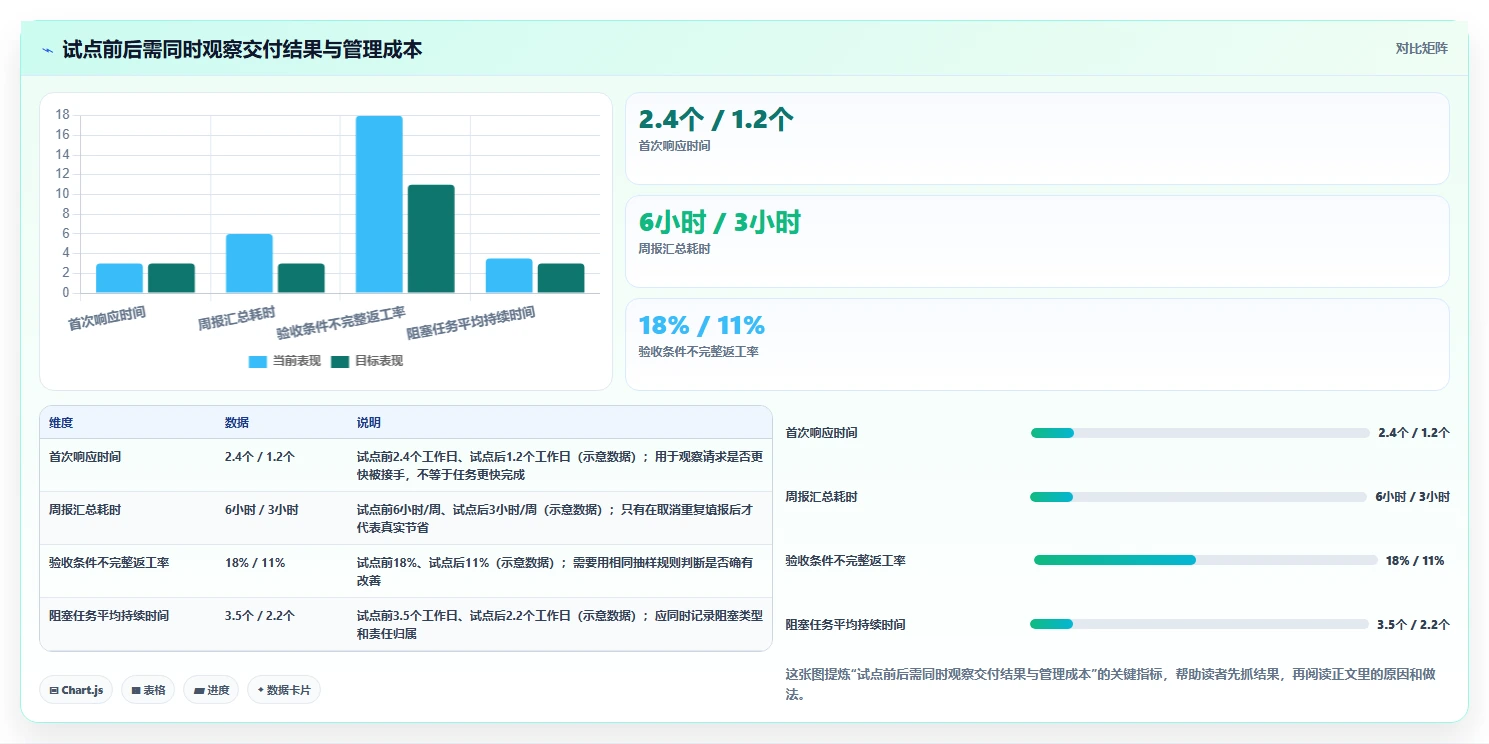Viewport: 1489px width, 744px height.
Task: Click the chart x-axis label 验收条件不完整返工率
Action: (x=341, y=323)
